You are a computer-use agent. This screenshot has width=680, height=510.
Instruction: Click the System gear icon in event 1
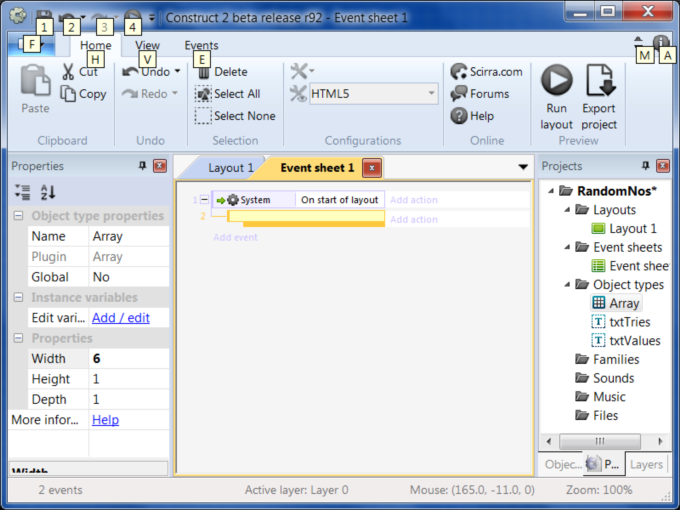pos(233,200)
